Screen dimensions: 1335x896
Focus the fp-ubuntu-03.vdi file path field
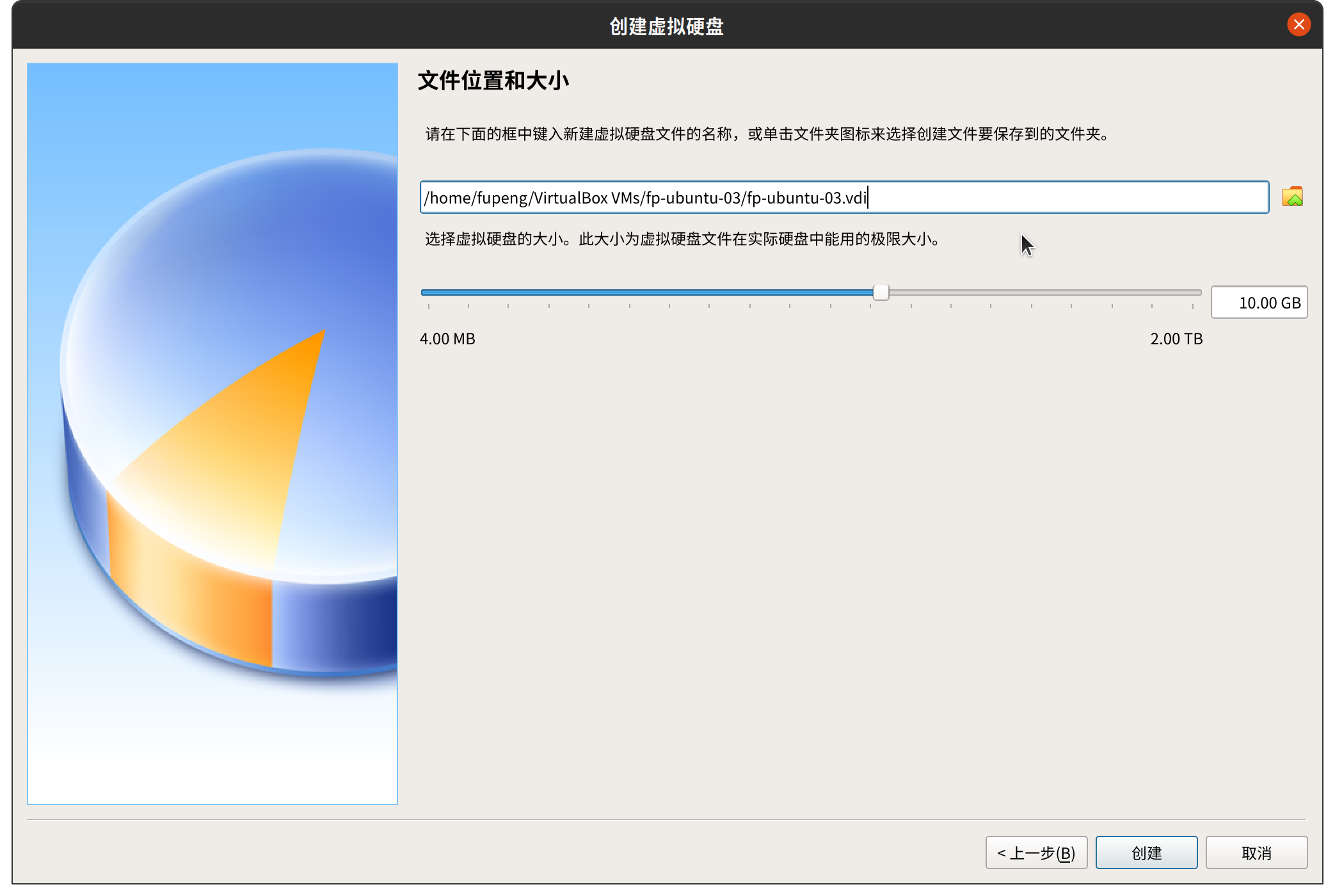tap(843, 197)
